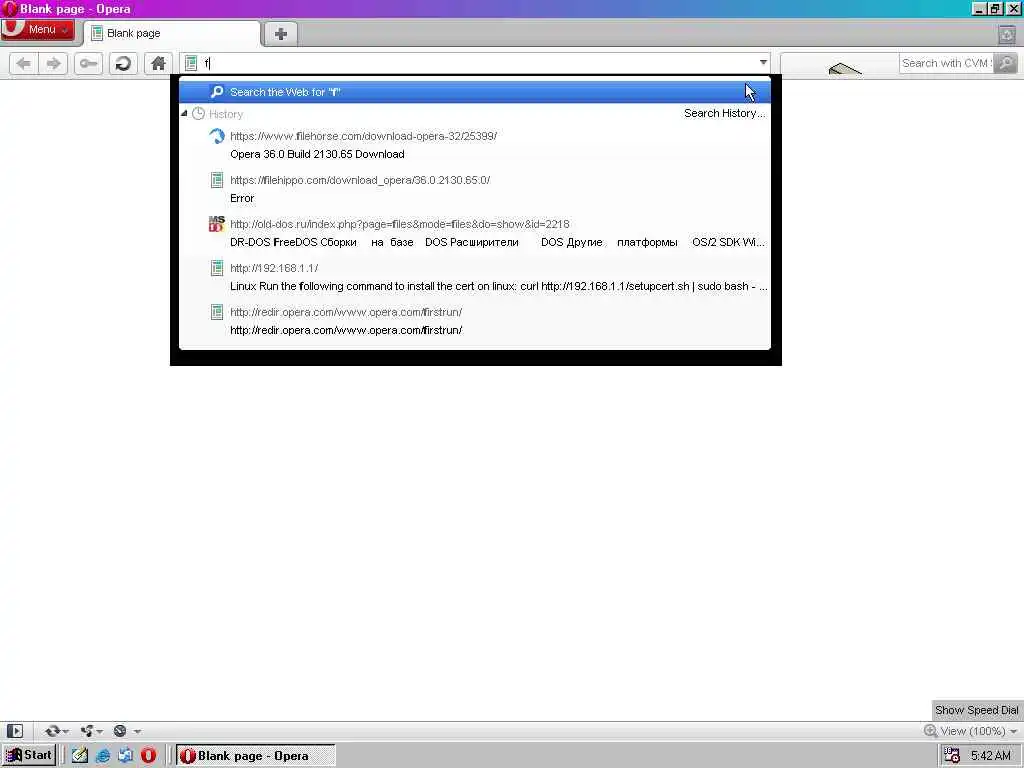
Task: Open the View (100%) zoom dropdown
Action: coord(978,731)
